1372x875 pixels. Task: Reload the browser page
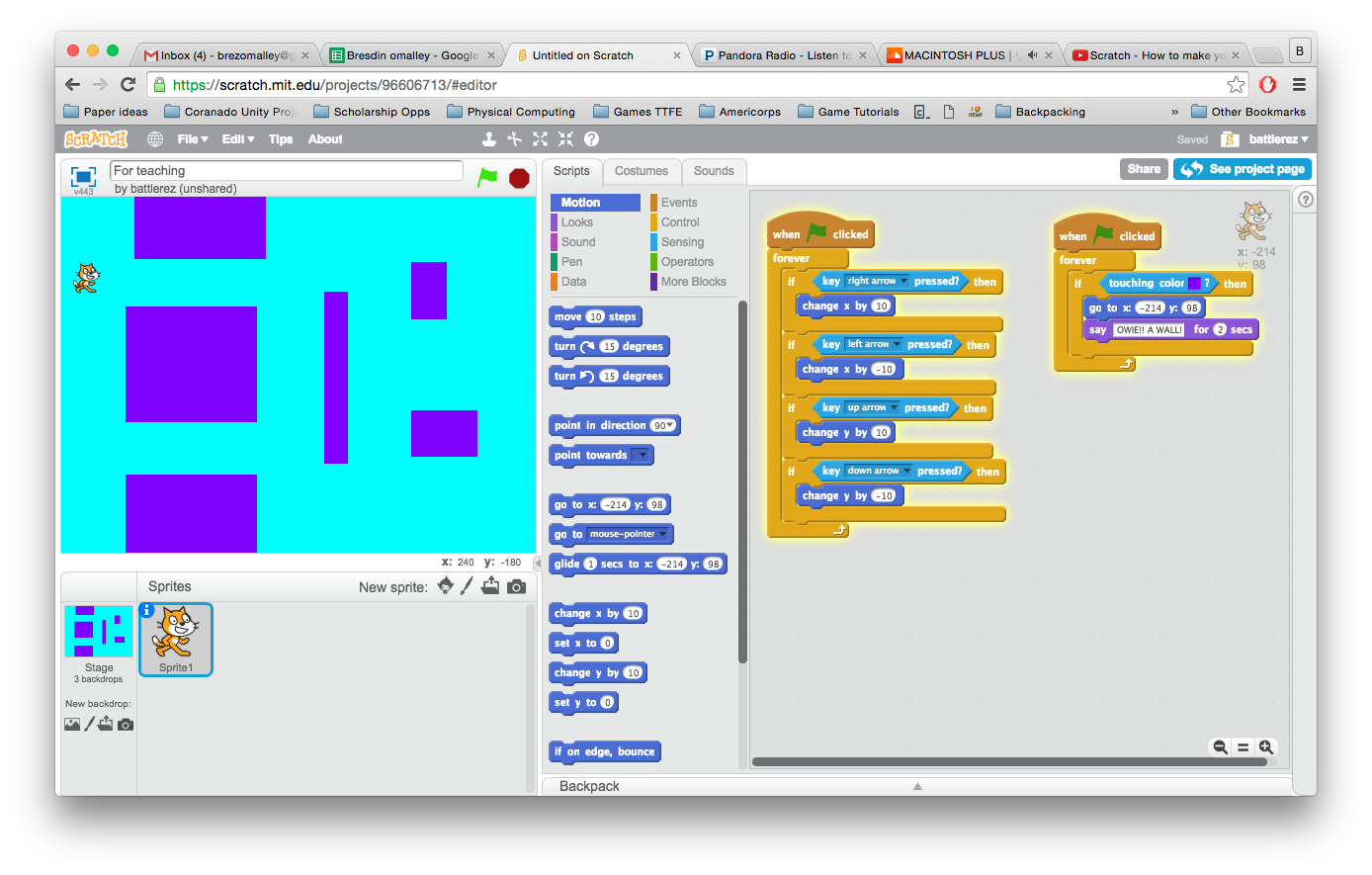coord(128,84)
